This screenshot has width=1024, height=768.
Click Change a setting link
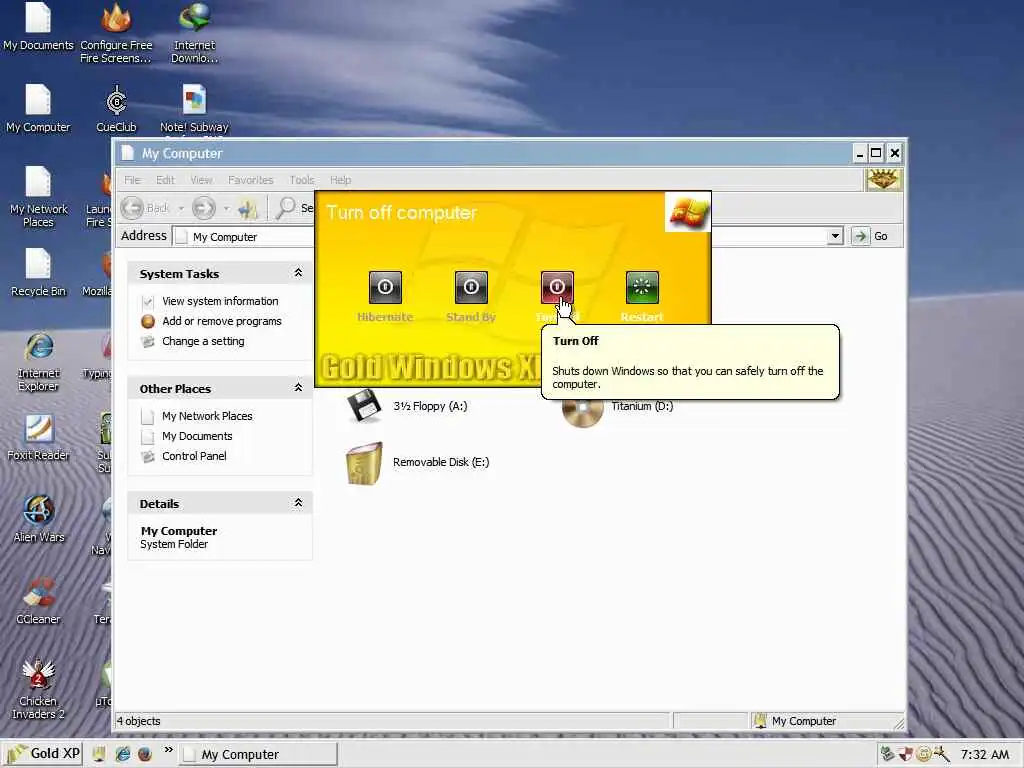coord(203,342)
